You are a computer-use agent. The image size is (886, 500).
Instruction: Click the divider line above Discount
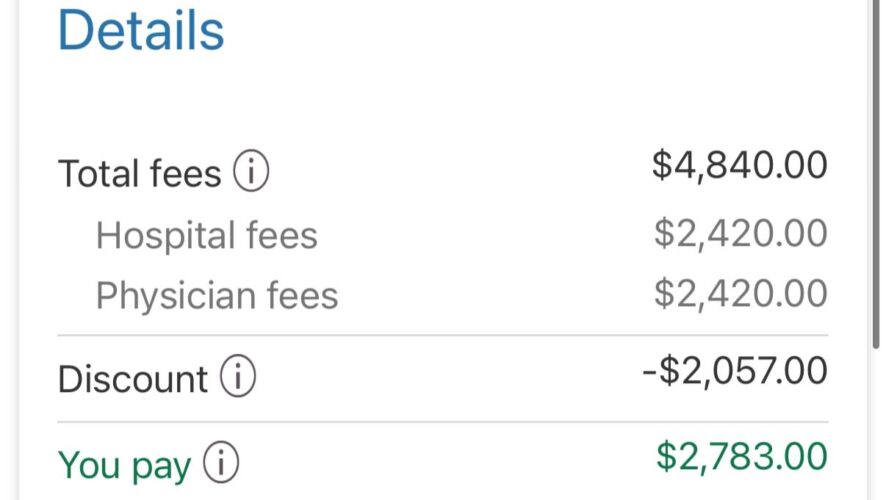[442, 335]
